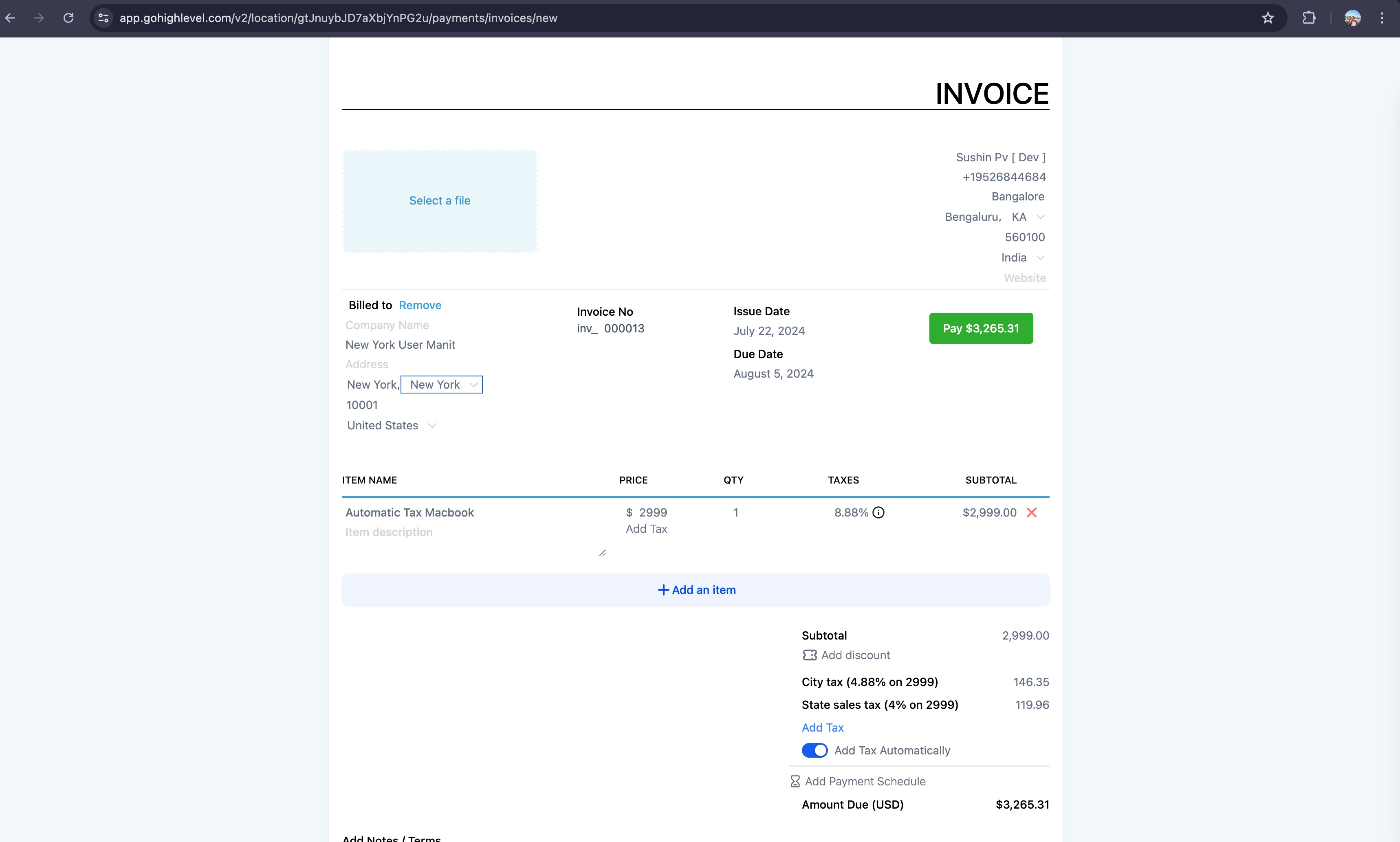Click the Add Payment Schedule hourglass icon
Screen dimensions: 1400x842
pos(795,781)
